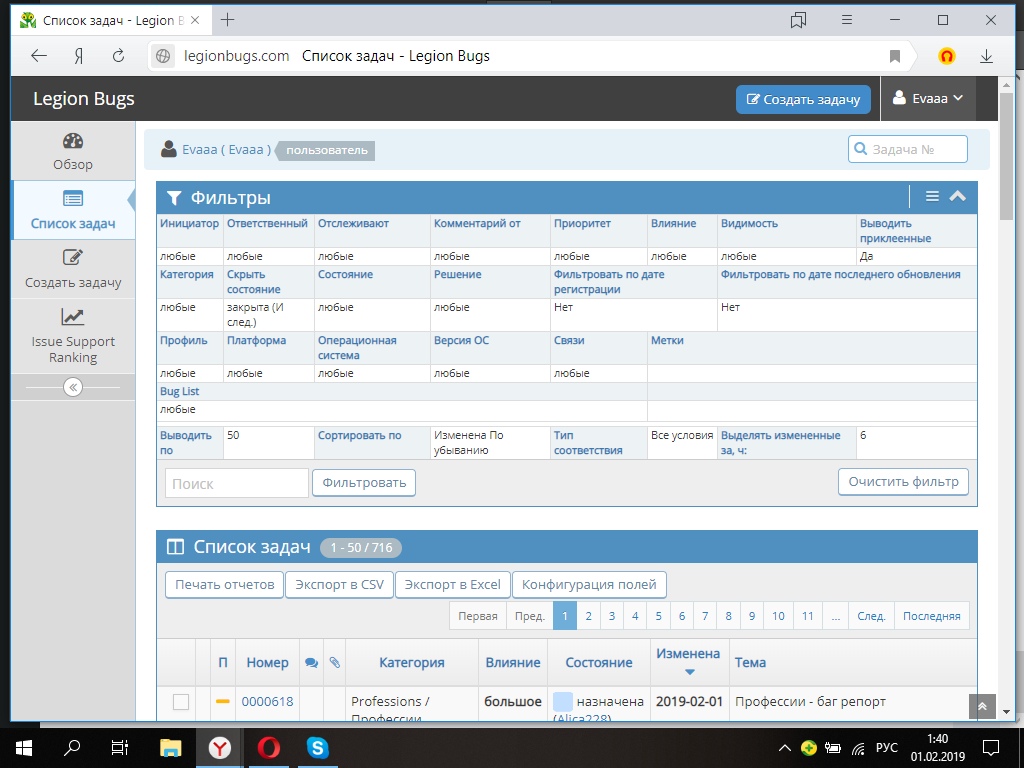Image resolution: width=1024 pixels, height=768 pixels.
Task: Collapse the Фильтры panel with up chevron
Action: point(958,197)
